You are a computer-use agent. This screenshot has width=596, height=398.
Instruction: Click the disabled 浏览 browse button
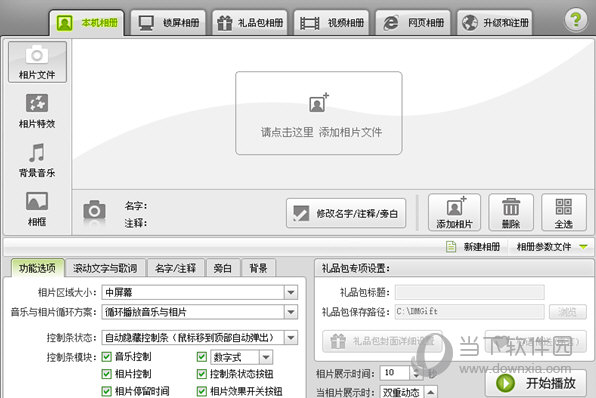coord(567,312)
